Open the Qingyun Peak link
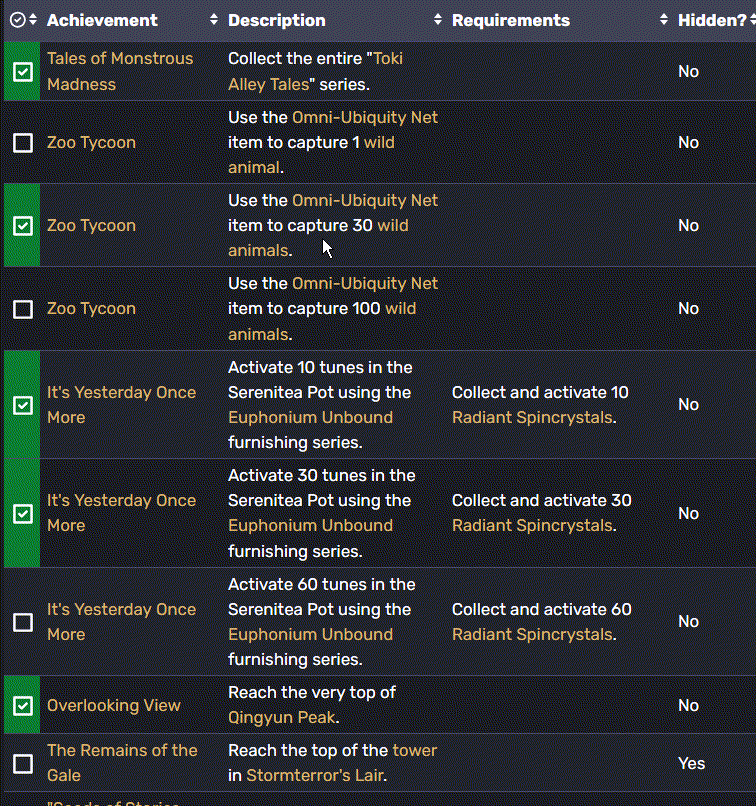The image size is (756, 806). click(282, 718)
